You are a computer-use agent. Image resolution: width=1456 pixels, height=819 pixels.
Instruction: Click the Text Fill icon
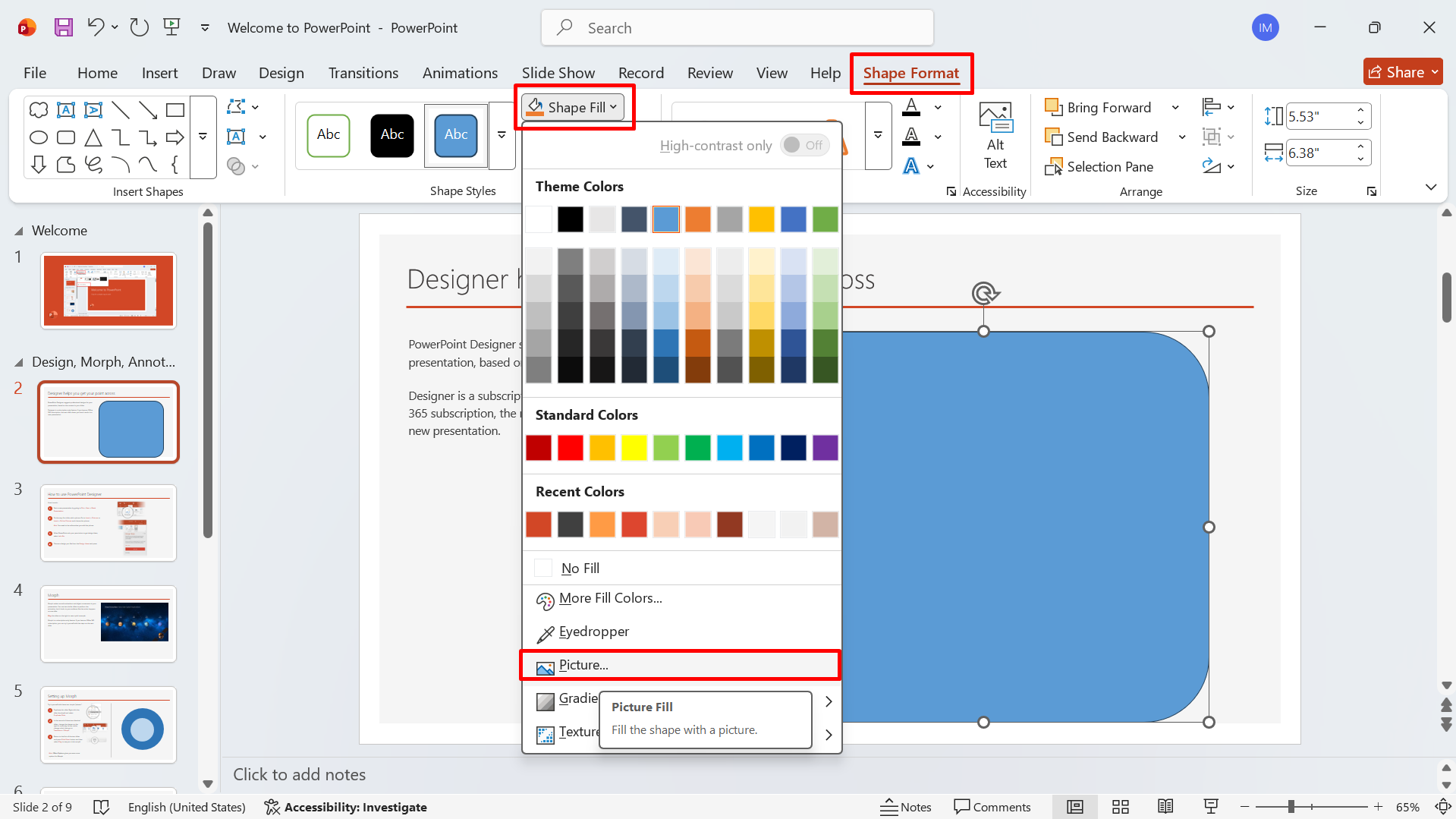[911, 107]
